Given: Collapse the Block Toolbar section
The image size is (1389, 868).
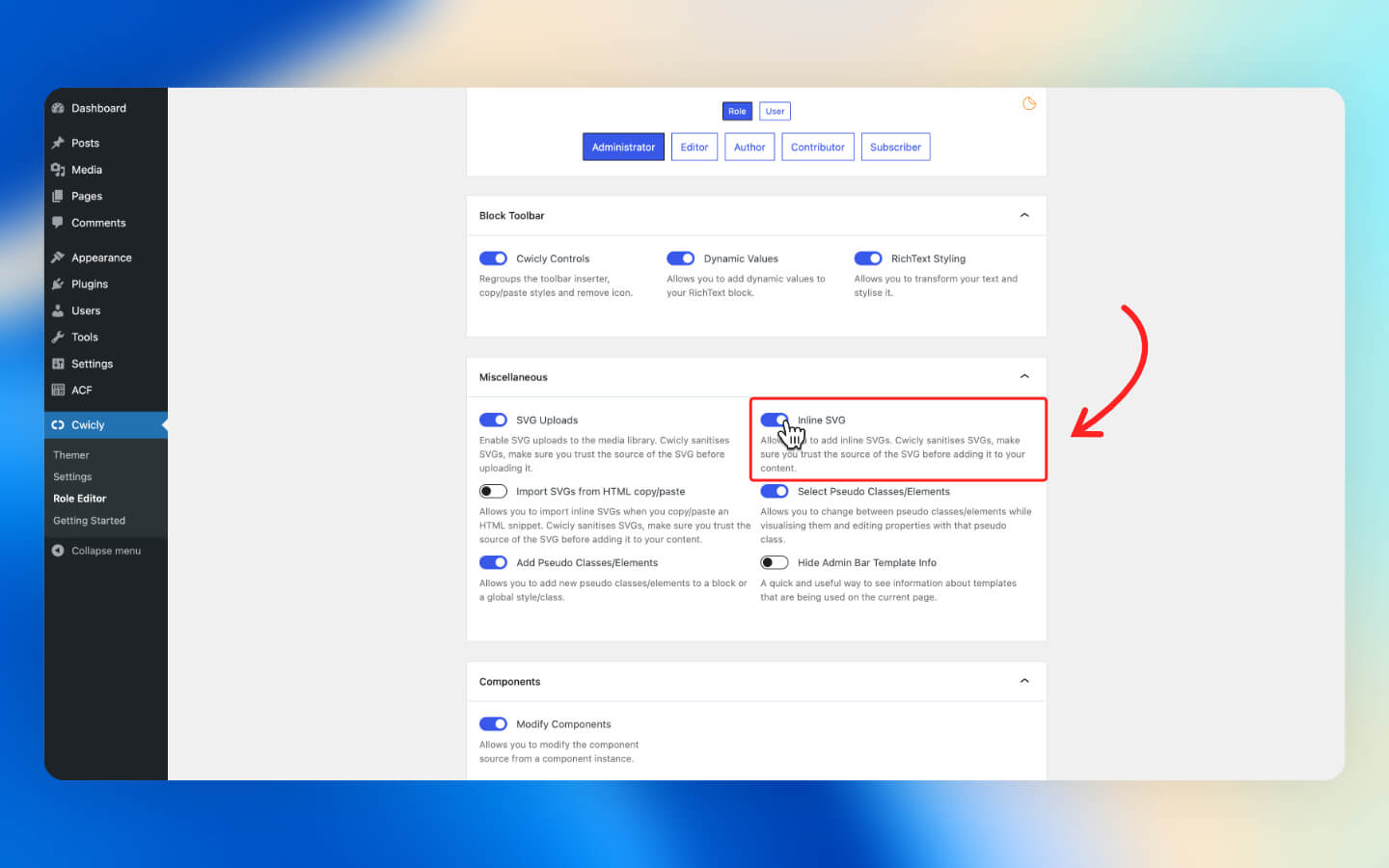Looking at the screenshot, I should 1024,215.
